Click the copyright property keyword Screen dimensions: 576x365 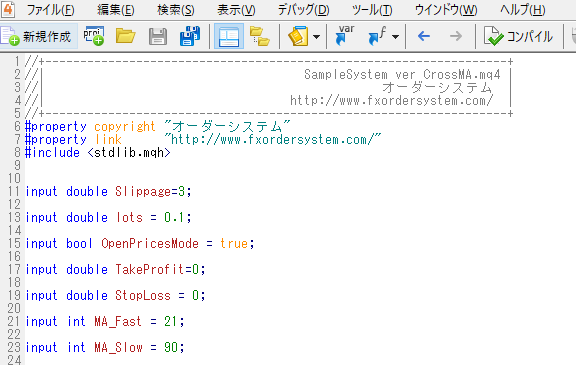(125, 126)
